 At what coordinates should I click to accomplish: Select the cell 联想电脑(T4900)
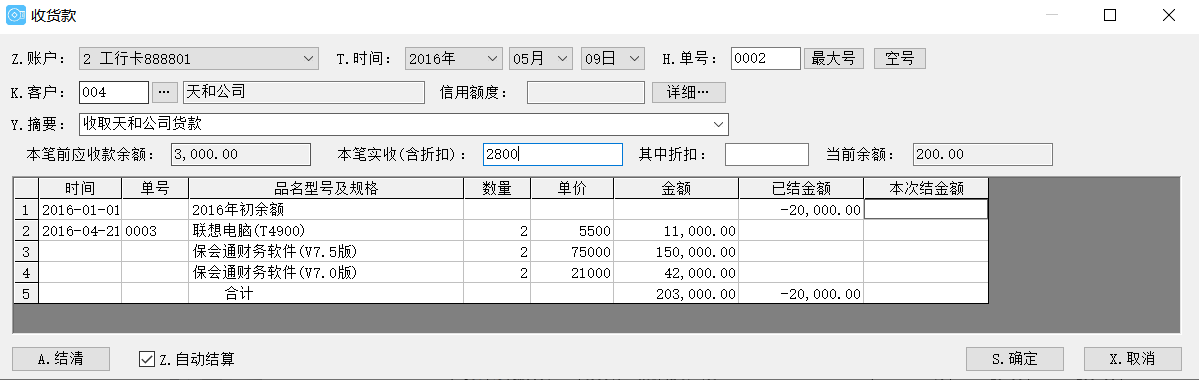coord(326,230)
